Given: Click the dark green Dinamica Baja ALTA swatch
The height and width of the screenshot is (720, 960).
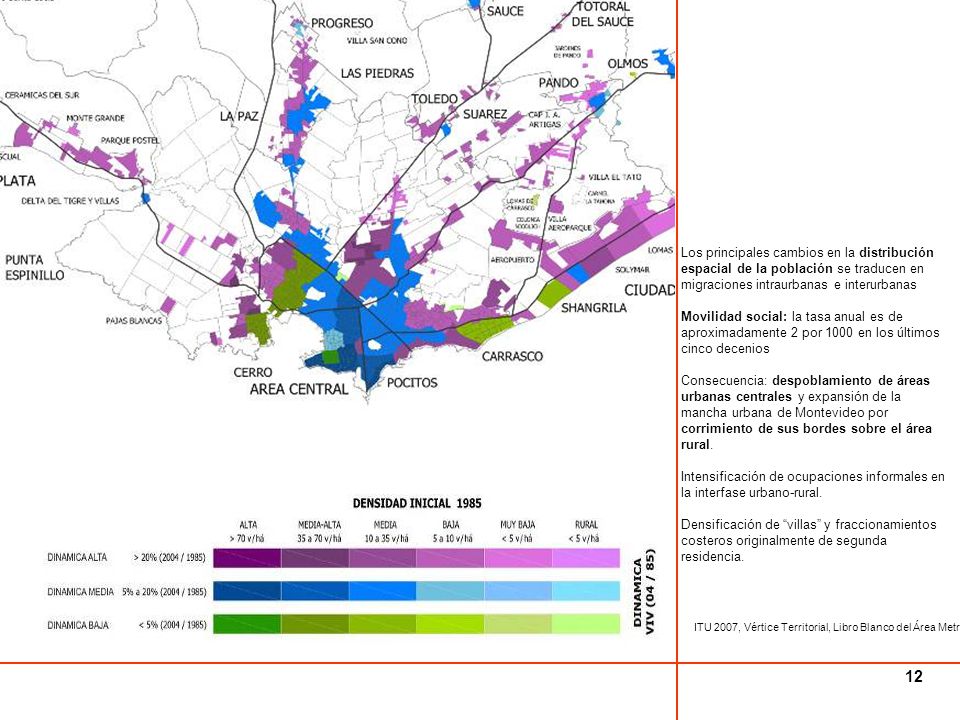Looking at the screenshot, I should [247, 624].
